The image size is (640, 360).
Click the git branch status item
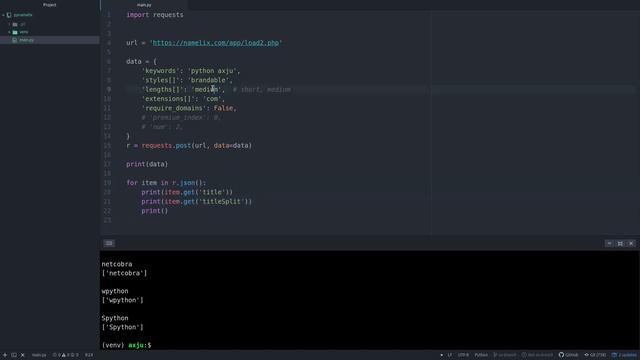pyautogui.click(x=505, y=355)
